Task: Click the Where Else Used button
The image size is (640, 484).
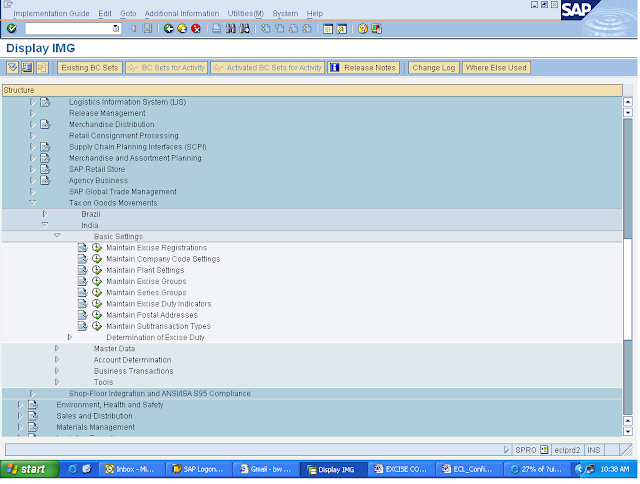Action: [x=496, y=68]
